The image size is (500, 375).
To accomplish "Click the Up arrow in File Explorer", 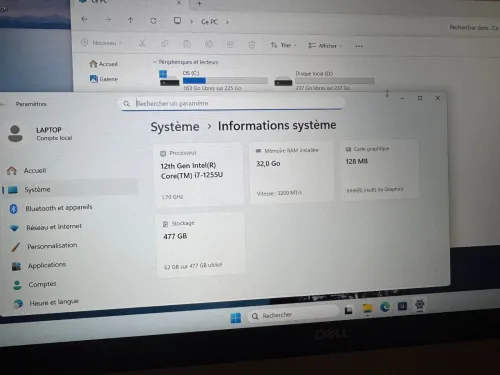I will (x=130, y=20).
